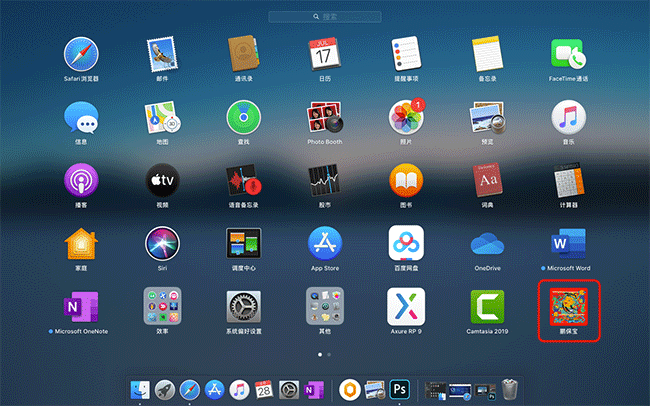Launch the 地图 Maps app
650x406 pixels.
pyautogui.click(x=162, y=117)
